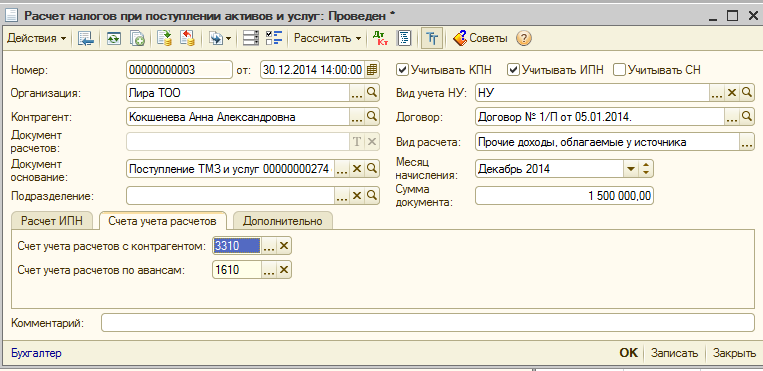Click the checklist settings icon in toolbar
763x371 pixels.
coord(275,38)
